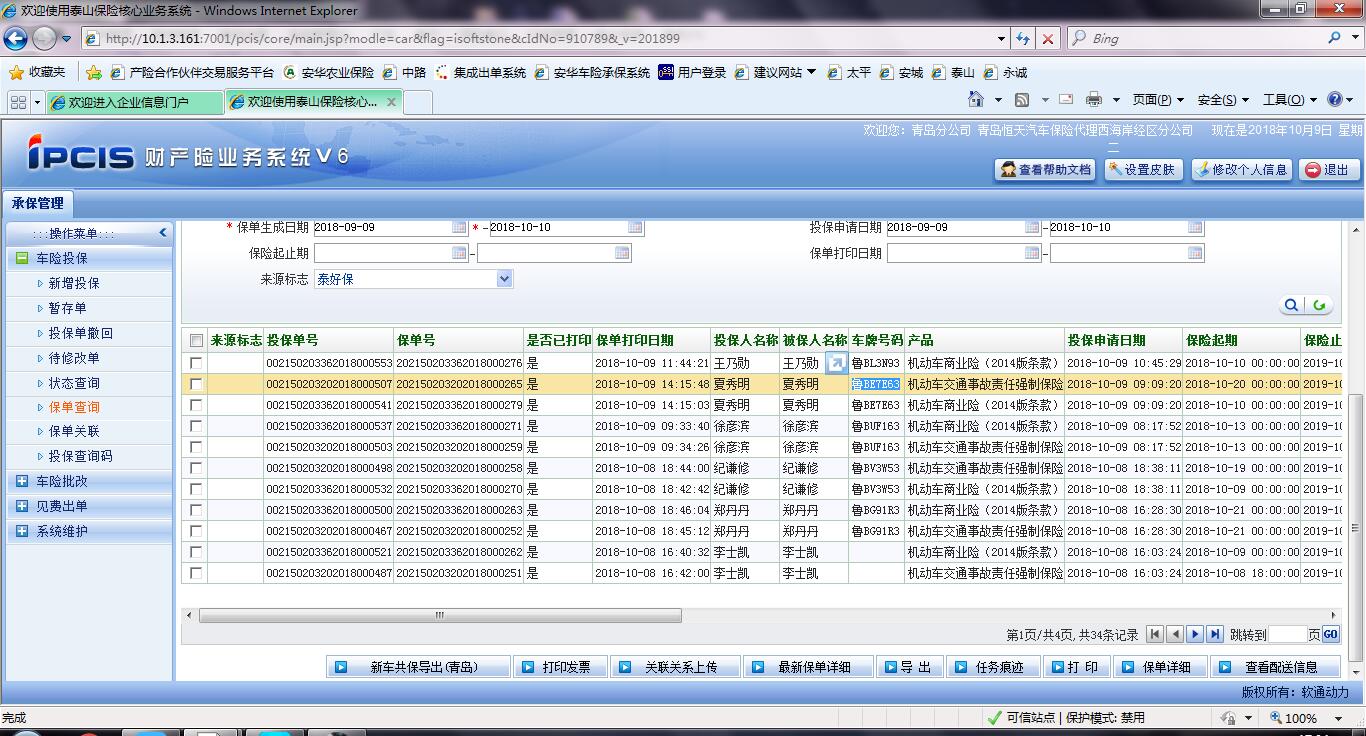The image size is (1366, 736).
Task: Click the 打印发票 button
Action: (560, 667)
